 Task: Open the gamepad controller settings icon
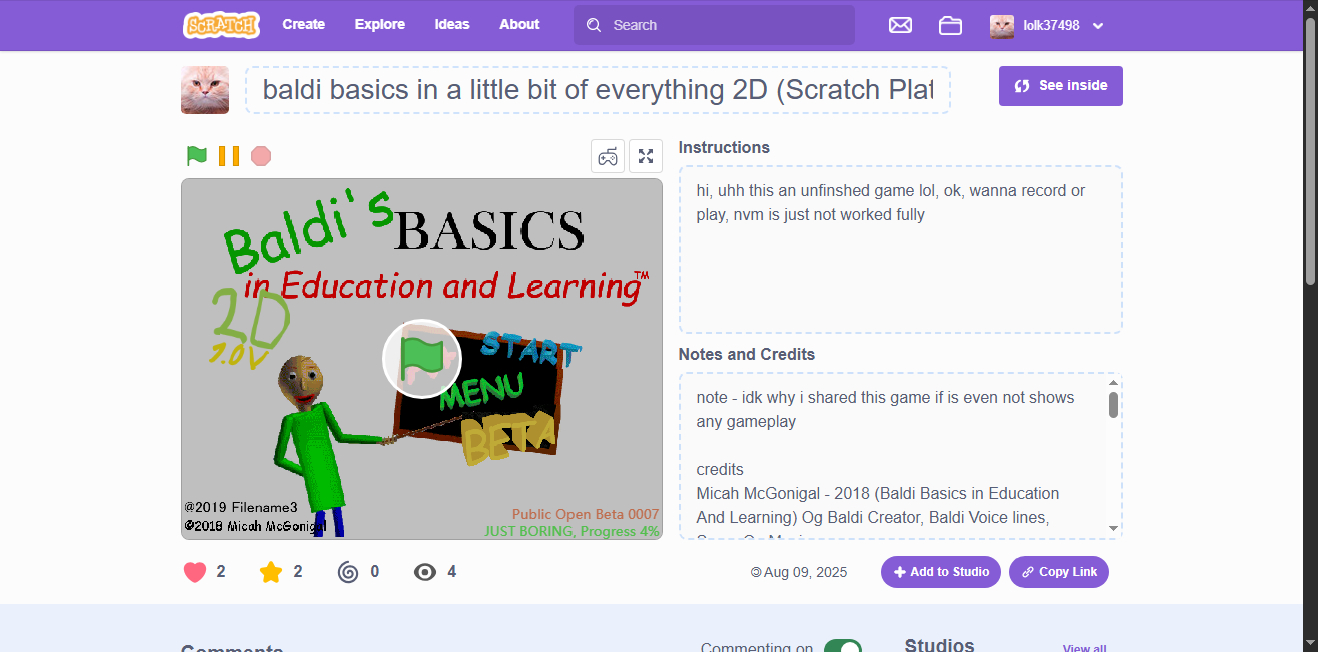tap(608, 156)
